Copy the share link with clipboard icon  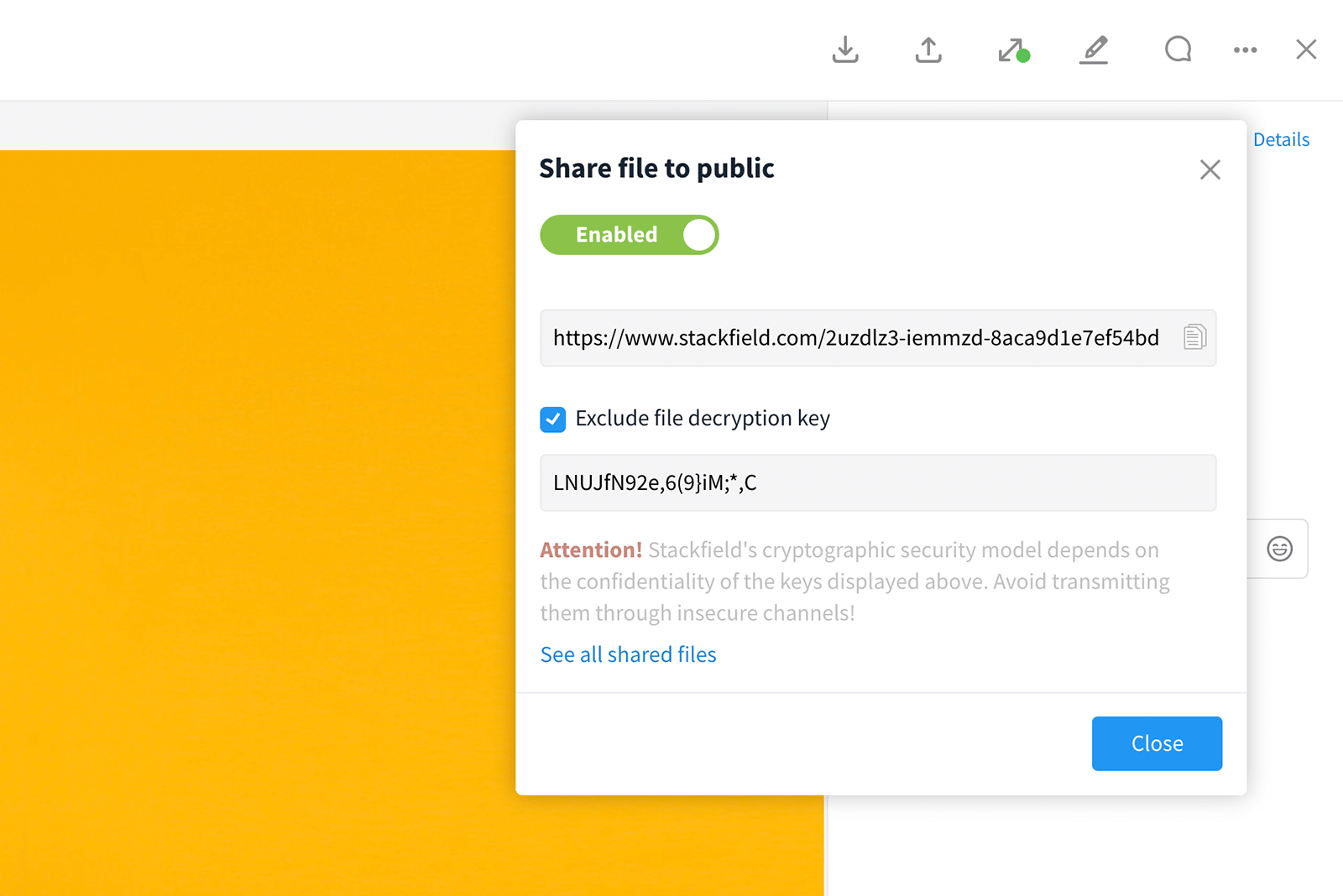[1194, 337]
